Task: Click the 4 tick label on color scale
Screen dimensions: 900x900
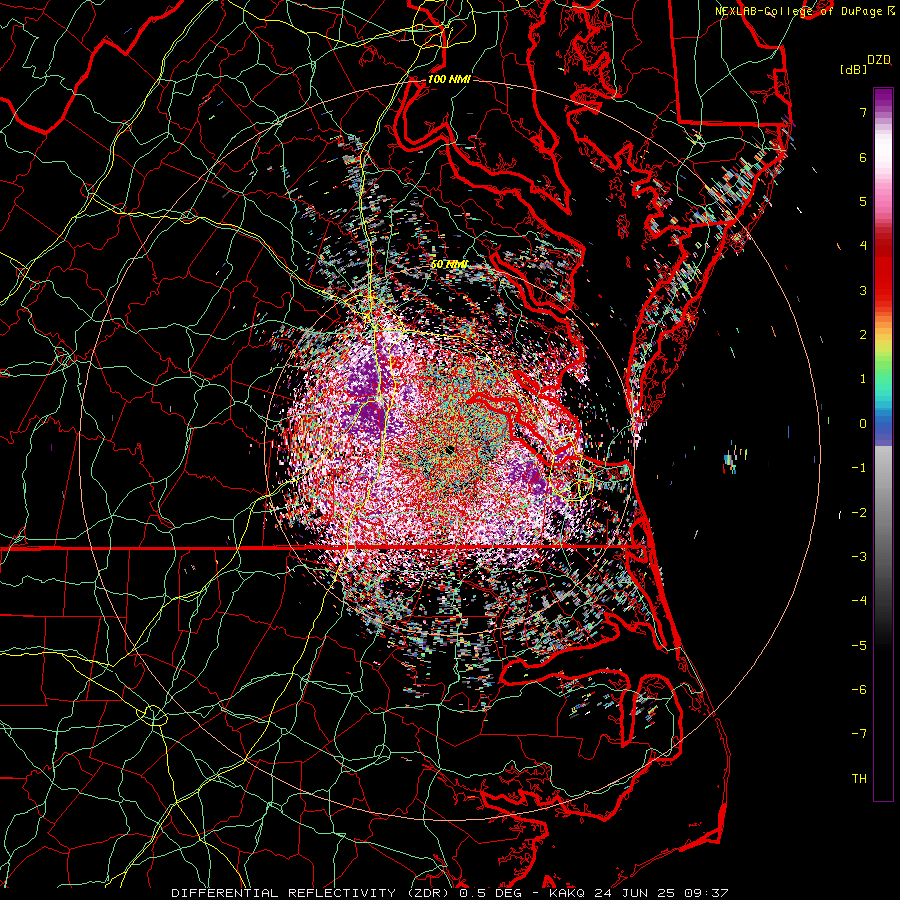Action: pos(863,246)
